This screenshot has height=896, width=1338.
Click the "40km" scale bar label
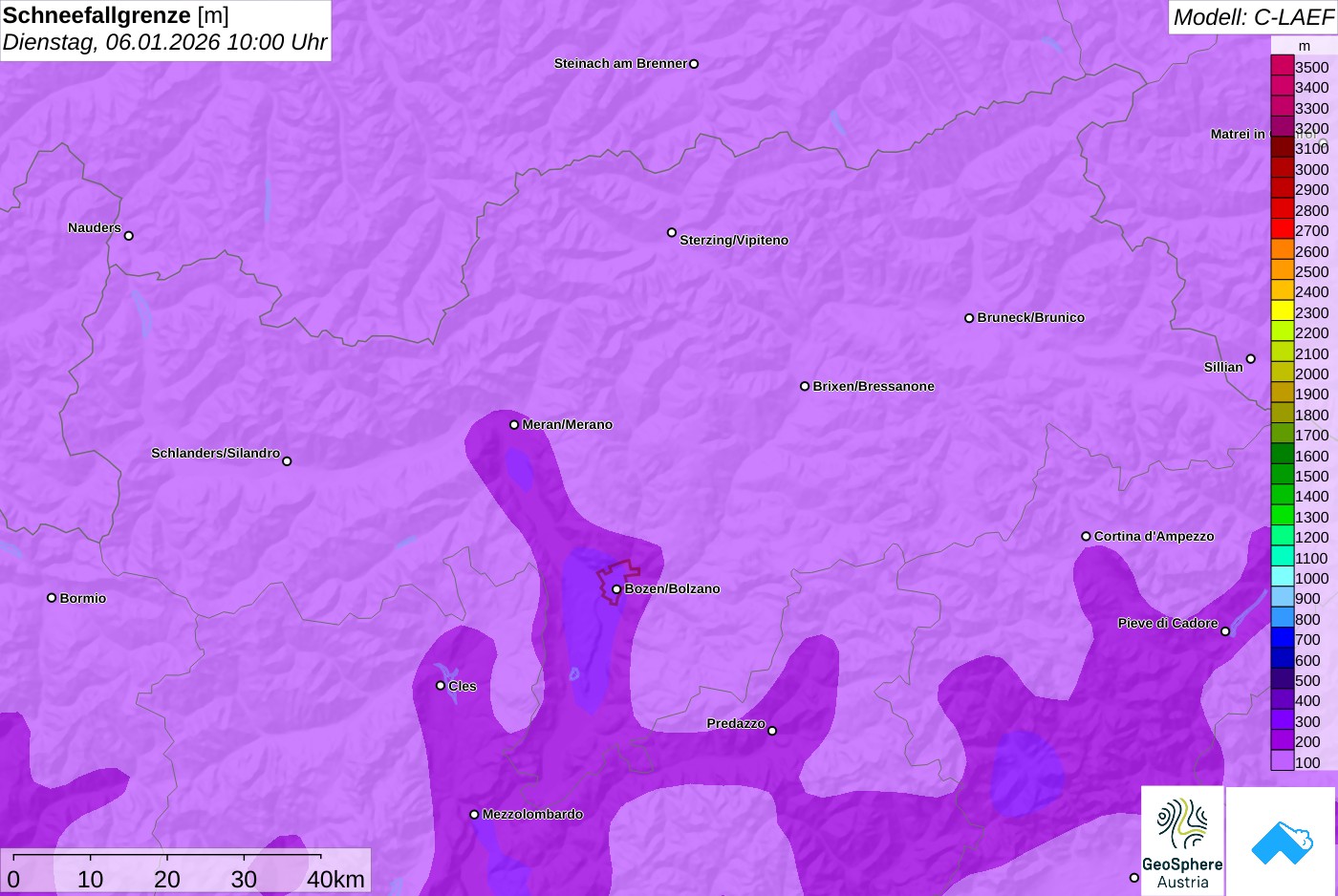tap(335, 879)
